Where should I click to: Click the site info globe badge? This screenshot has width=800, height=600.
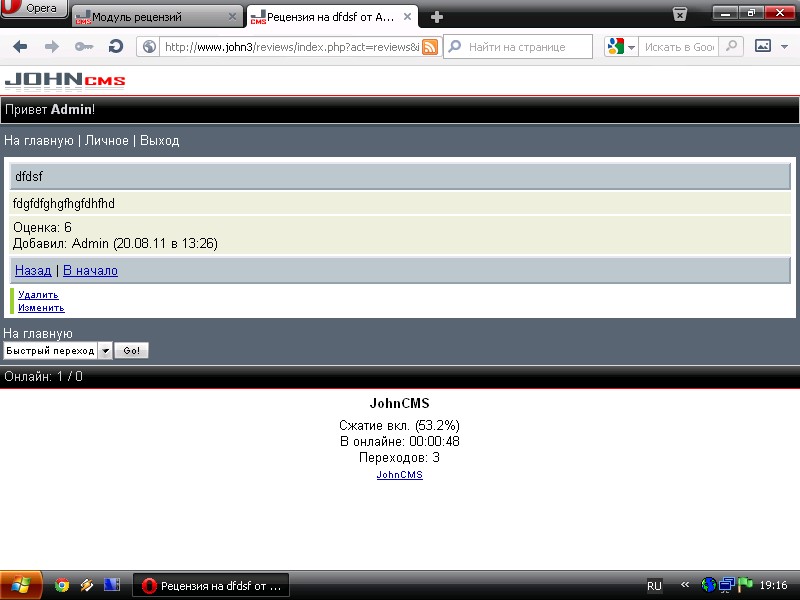pyautogui.click(x=149, y=47)
